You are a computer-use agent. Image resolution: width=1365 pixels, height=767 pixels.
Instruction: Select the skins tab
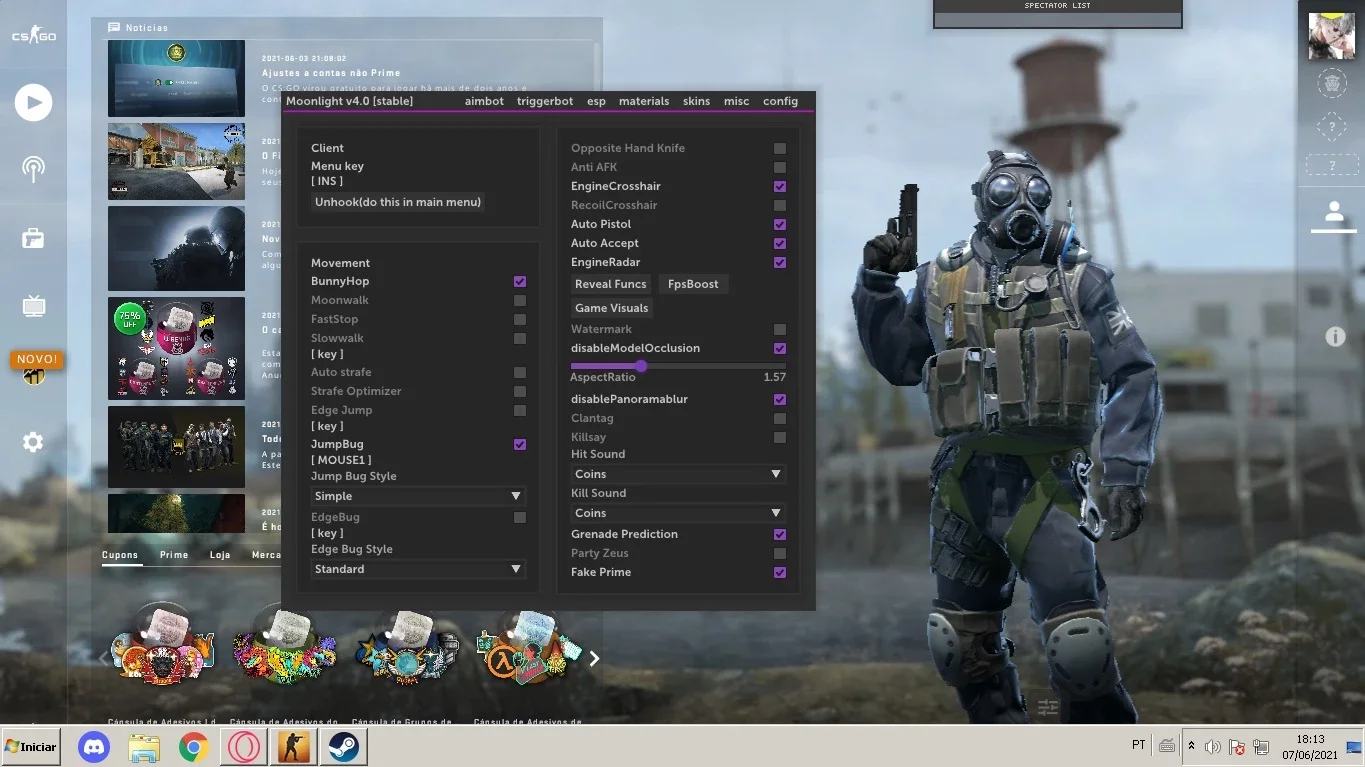click(696, 101)
